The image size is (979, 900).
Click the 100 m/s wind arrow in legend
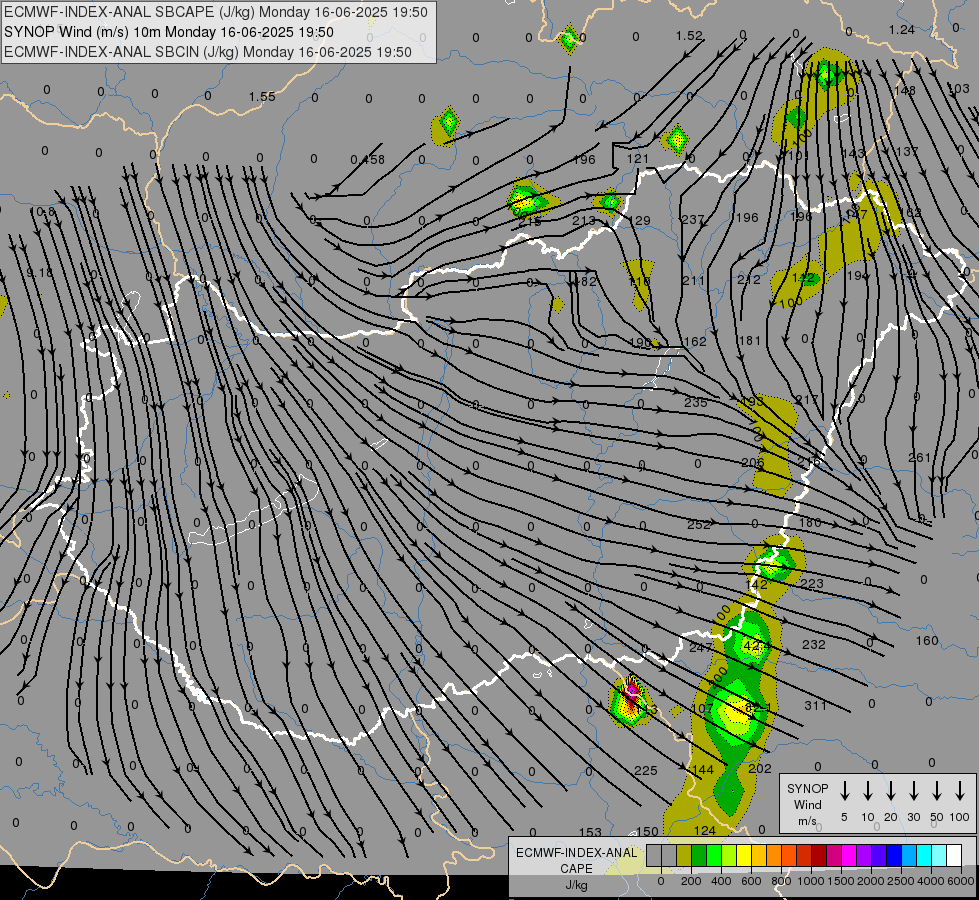tap(960, 791)
